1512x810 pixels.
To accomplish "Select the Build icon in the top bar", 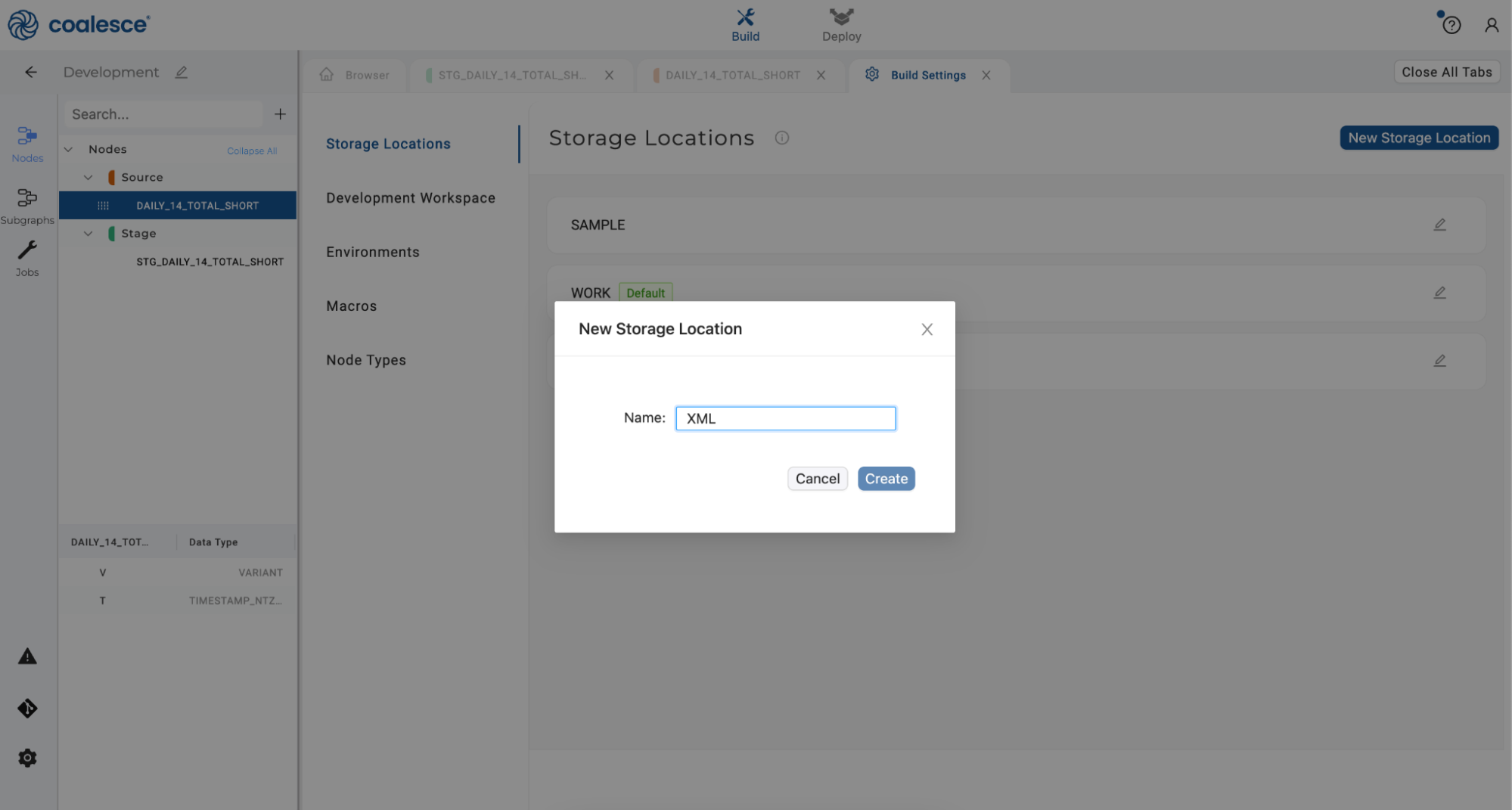I will pos(745,23).
